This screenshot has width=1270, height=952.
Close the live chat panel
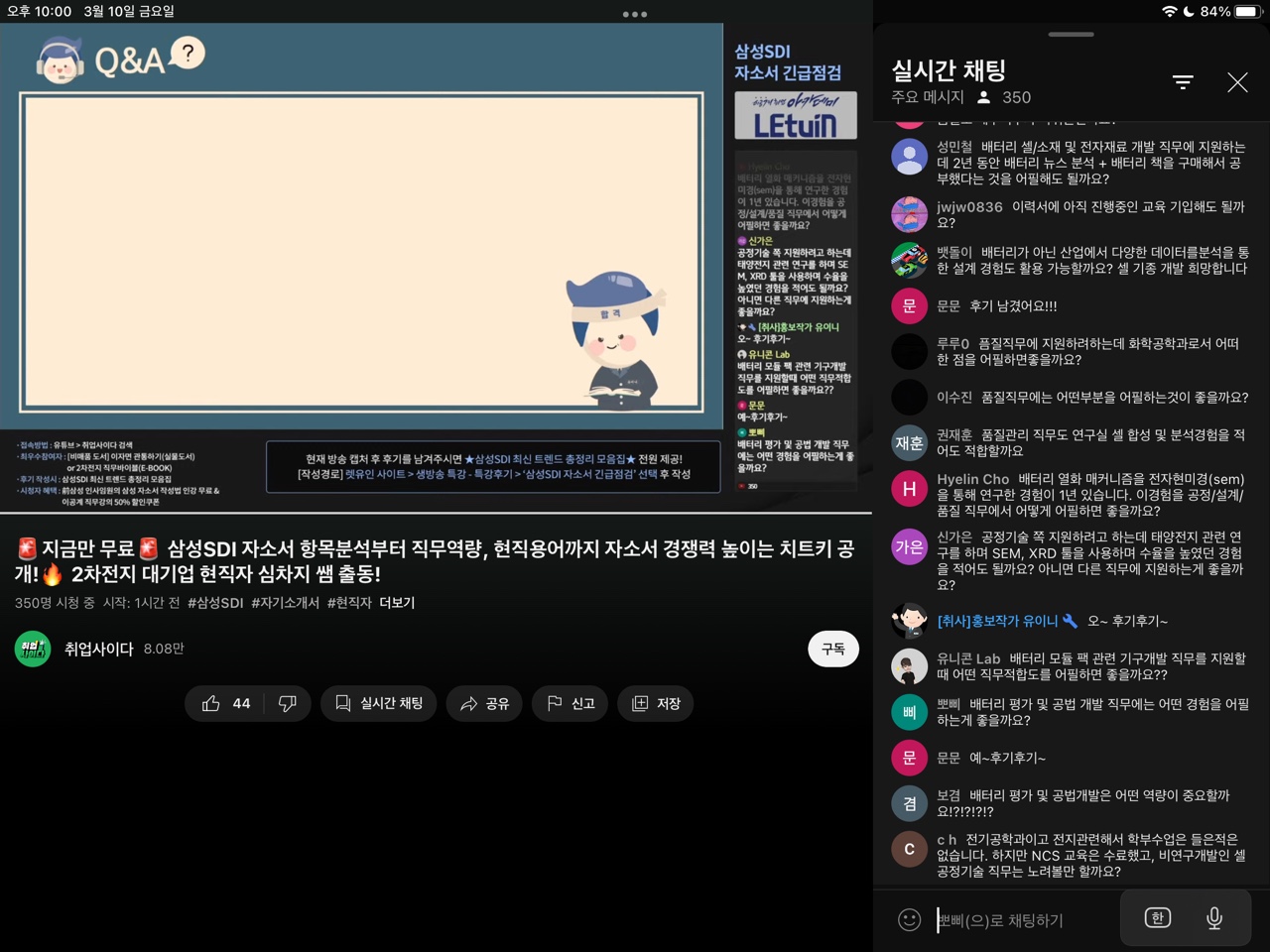click(1237, 82)
